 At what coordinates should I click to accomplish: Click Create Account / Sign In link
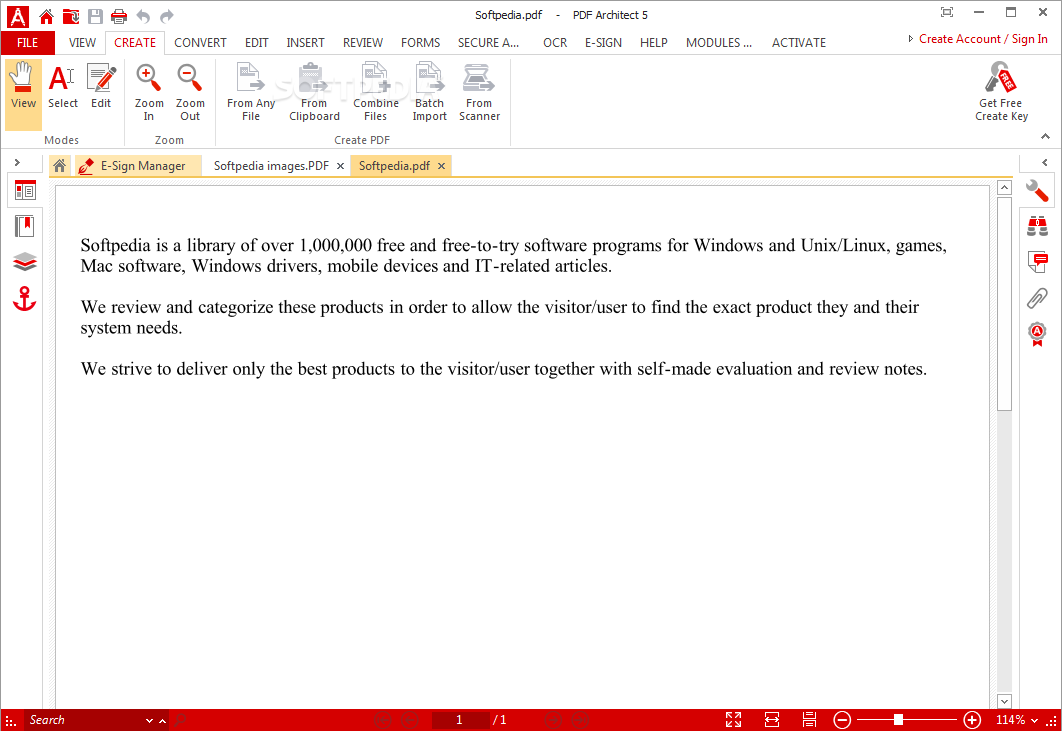tap(983, 39)
